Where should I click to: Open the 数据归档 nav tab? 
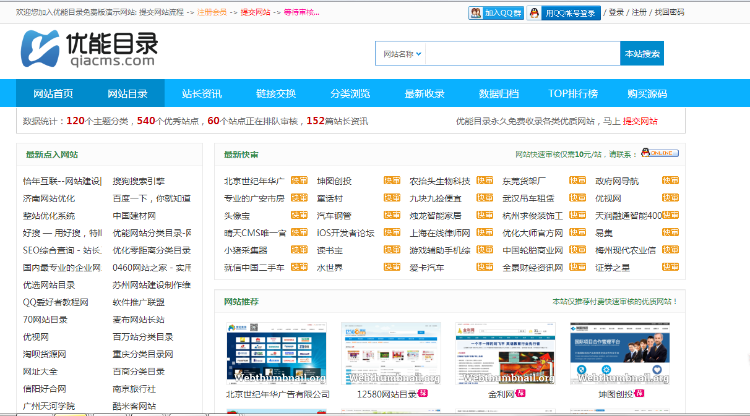(x=499, y=94)
